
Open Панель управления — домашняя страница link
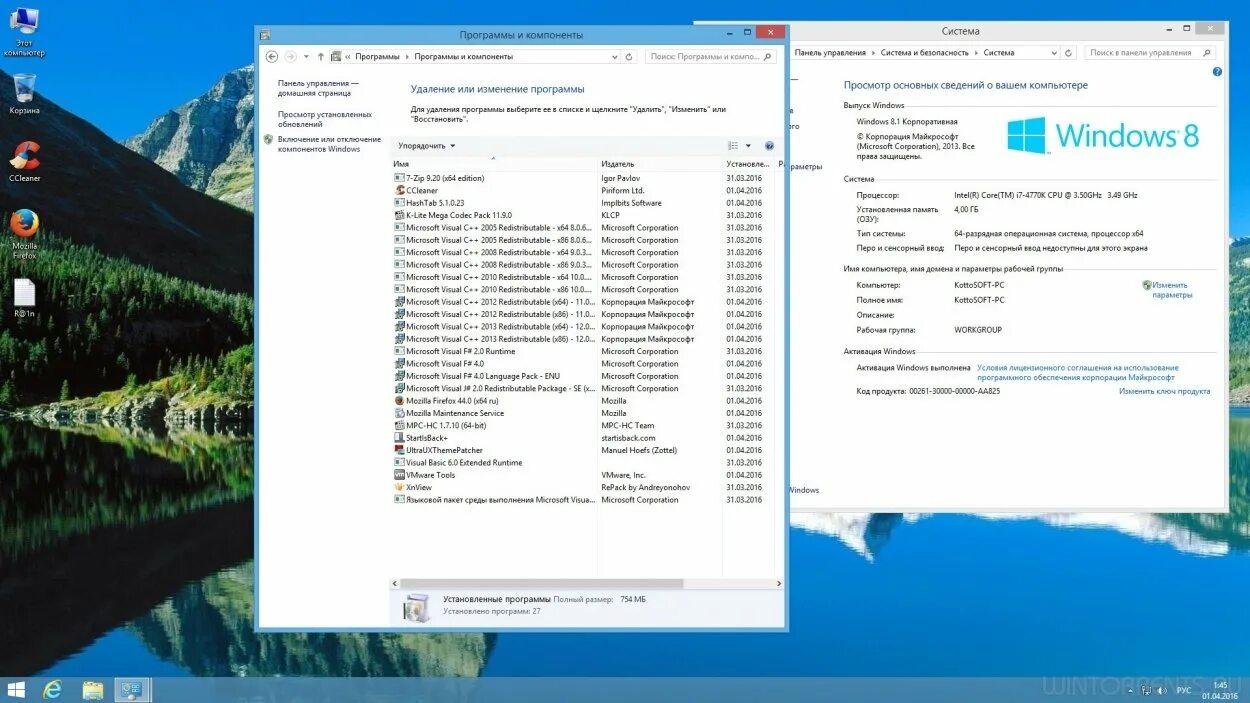(x=318, y=88)
